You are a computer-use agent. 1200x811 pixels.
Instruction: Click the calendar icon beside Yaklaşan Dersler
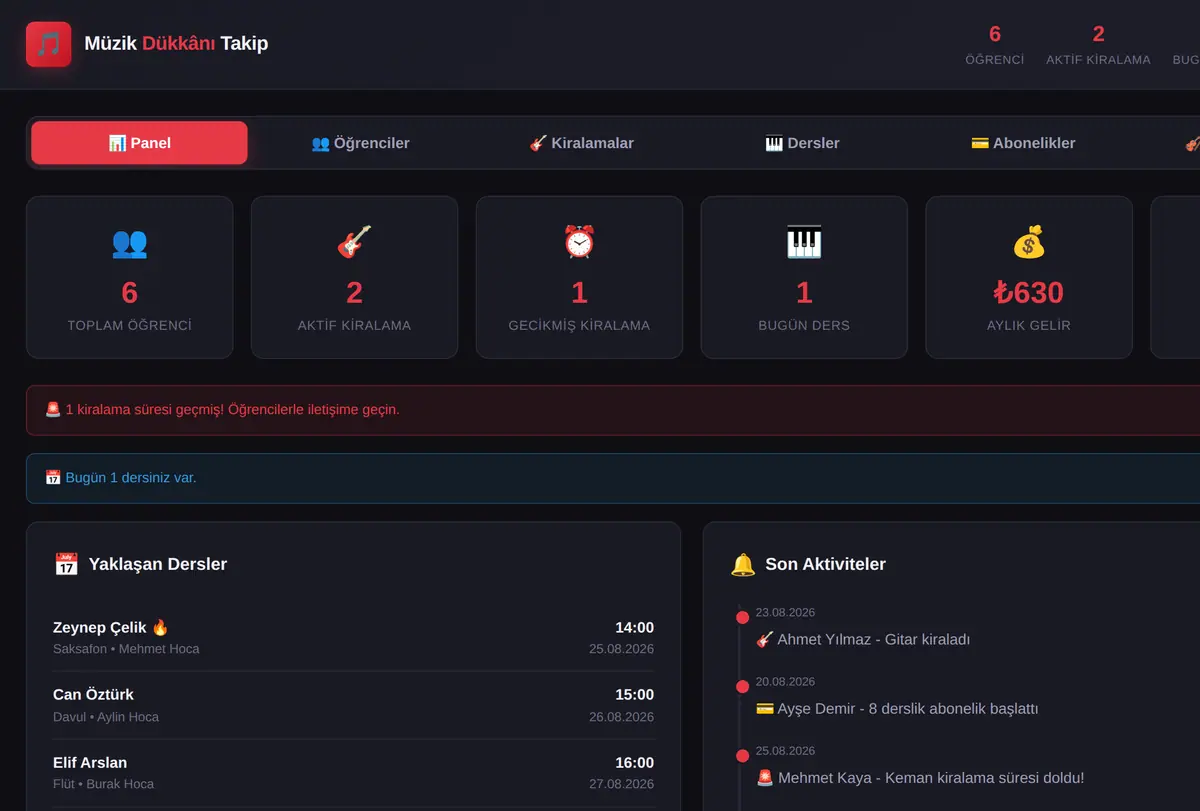[66, 564]
